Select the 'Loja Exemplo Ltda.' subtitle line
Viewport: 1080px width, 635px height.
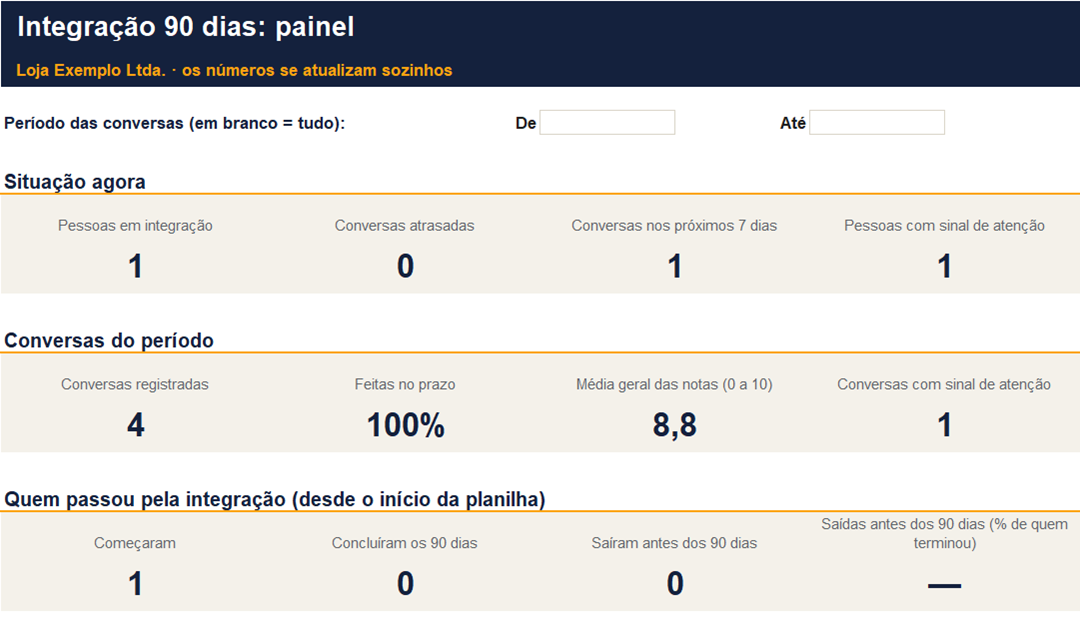pos(234,70)
